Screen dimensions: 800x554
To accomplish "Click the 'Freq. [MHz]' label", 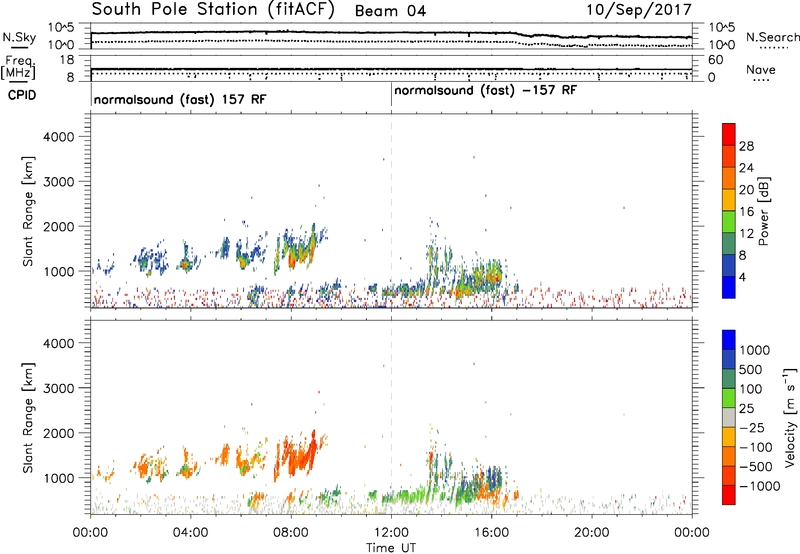I will coord(18,68).
